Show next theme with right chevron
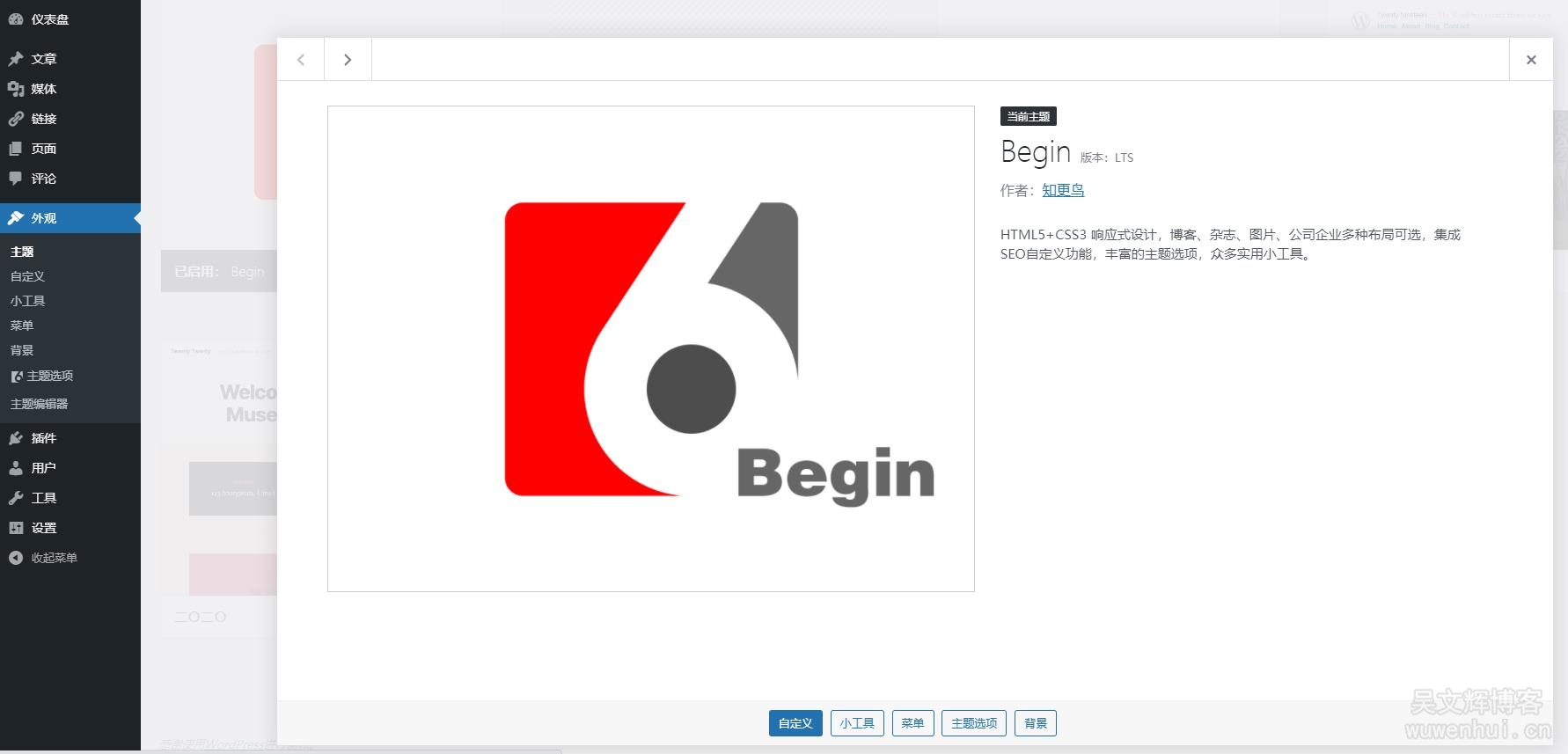This screenshot has height=754, width=1568. (x=348, y=60)
